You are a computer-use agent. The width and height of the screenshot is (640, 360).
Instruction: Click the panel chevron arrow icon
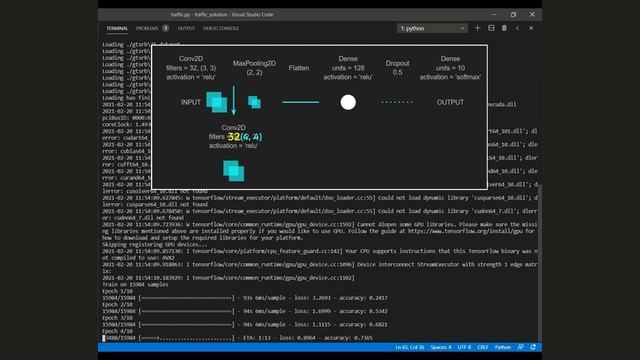point(518,28)
